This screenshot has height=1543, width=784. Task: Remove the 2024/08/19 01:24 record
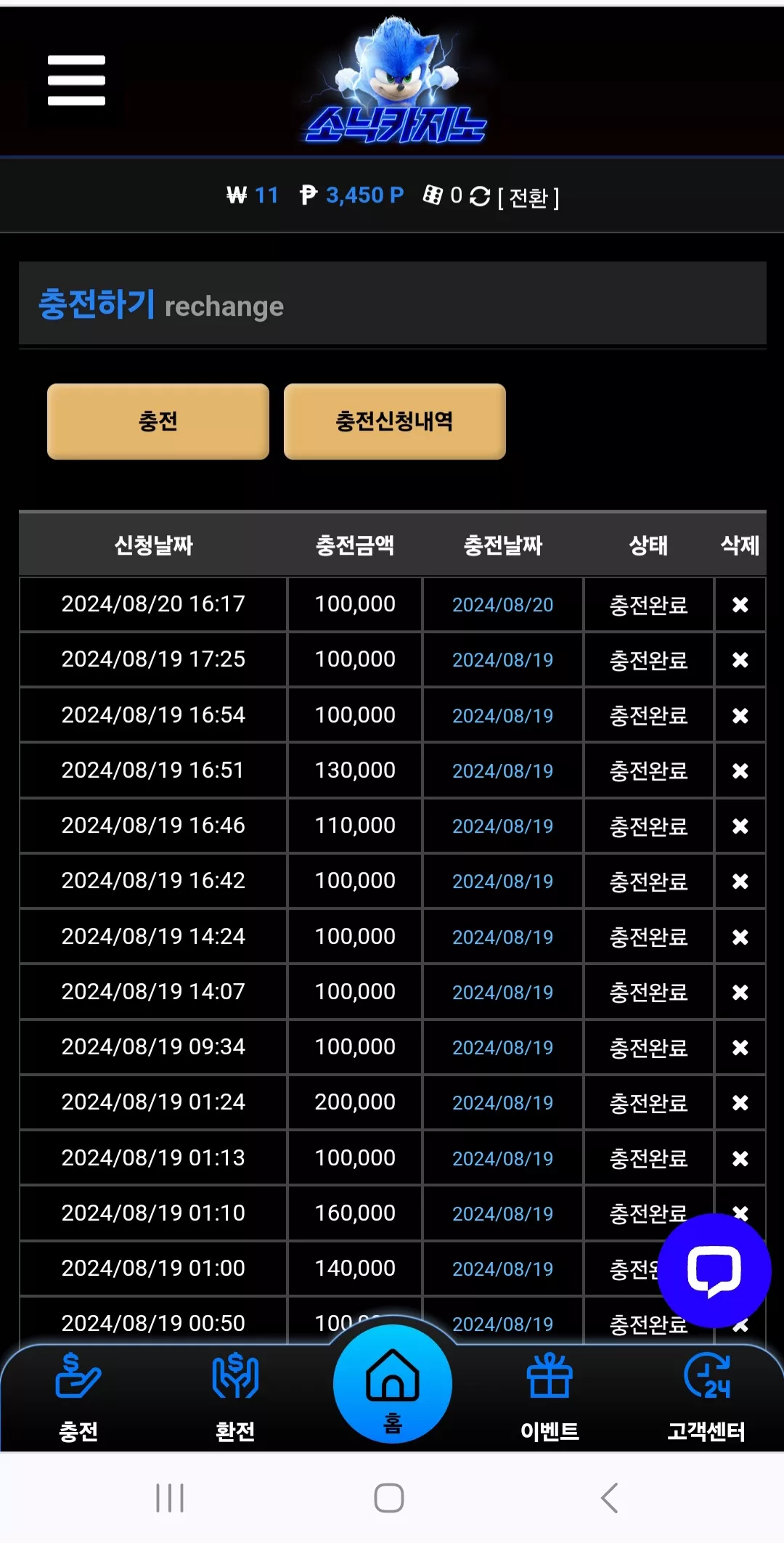[x=740, y=1102]
